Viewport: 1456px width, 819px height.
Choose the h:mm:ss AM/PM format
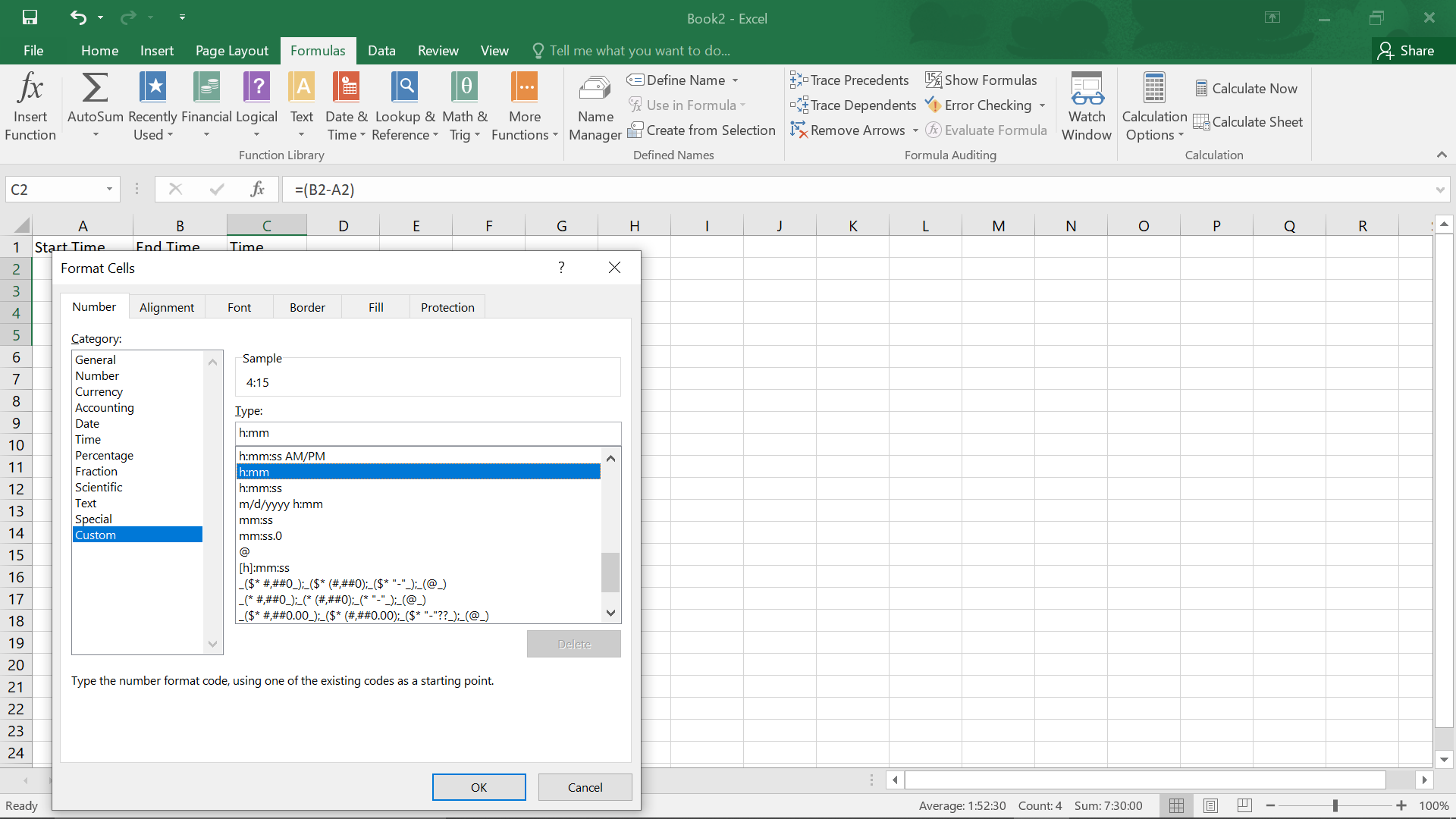coord(419,456)
